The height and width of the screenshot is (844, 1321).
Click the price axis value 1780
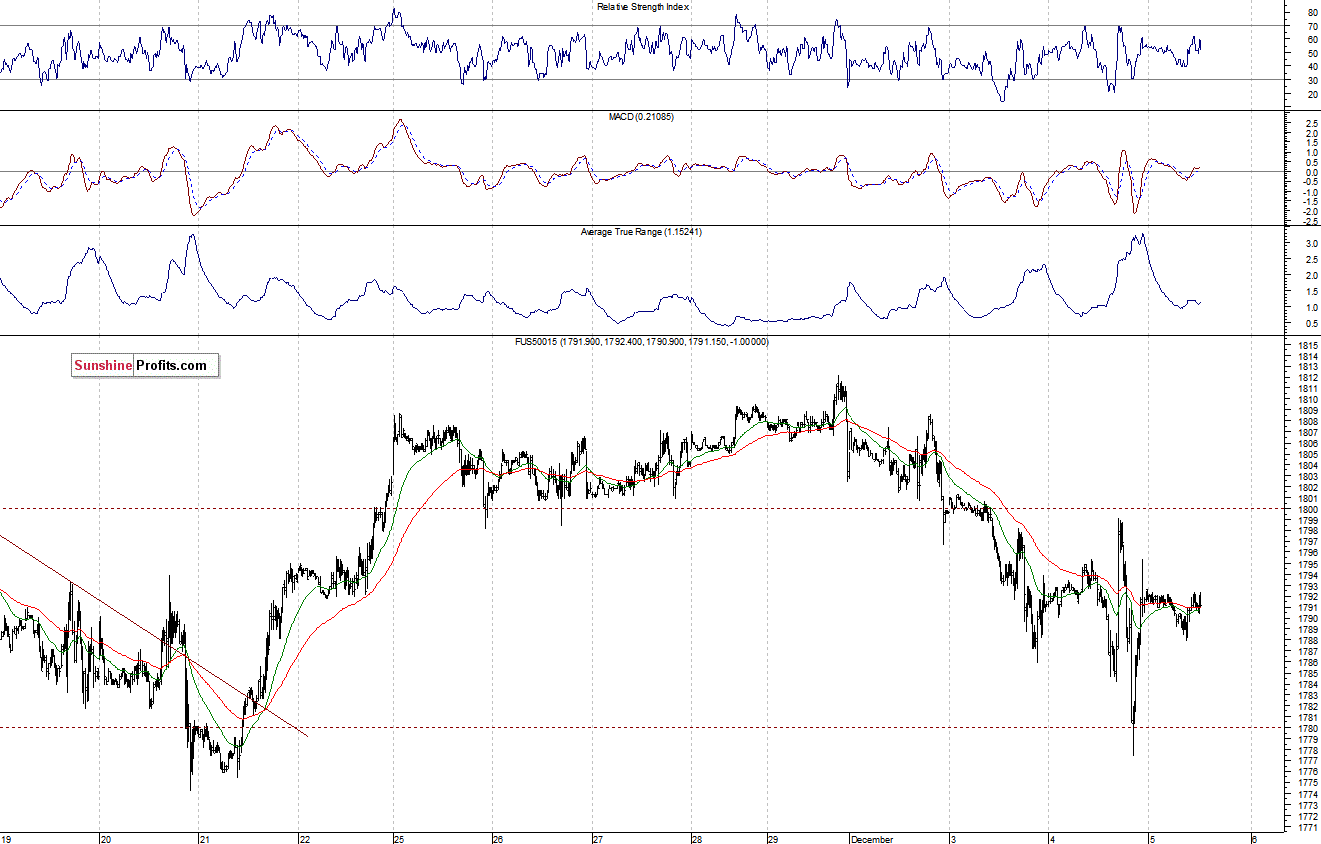tap(1306, 728)
